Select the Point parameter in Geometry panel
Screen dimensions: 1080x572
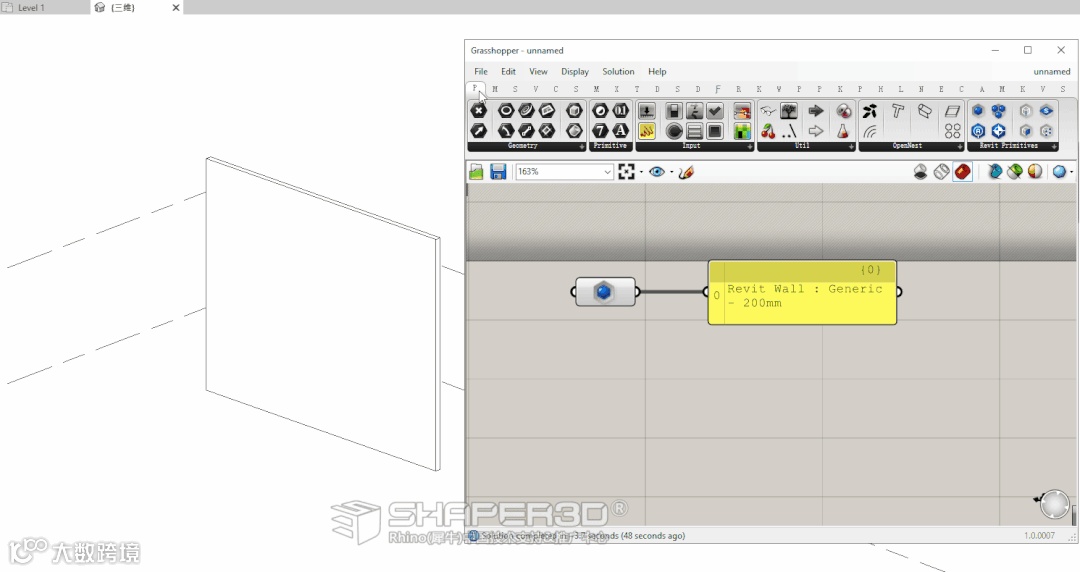tap(479, 110)
